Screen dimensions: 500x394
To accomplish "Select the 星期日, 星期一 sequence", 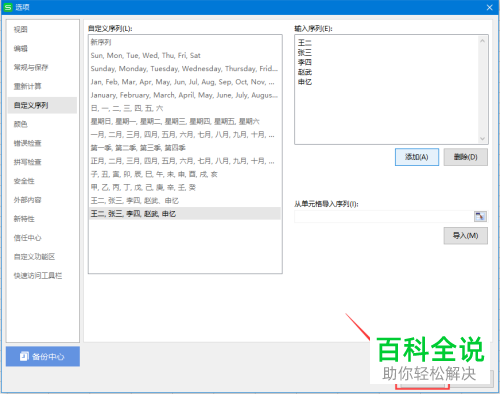I will [x=185, y=122].
